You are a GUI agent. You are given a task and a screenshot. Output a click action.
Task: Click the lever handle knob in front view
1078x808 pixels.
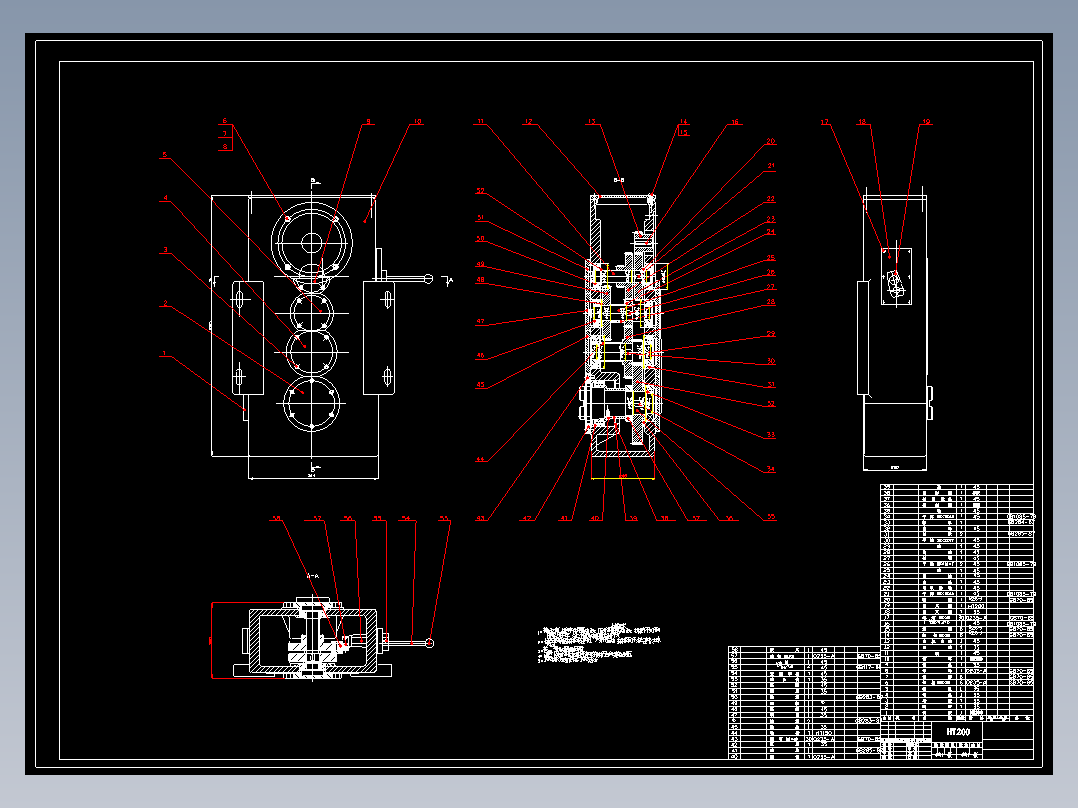(429, 279)
